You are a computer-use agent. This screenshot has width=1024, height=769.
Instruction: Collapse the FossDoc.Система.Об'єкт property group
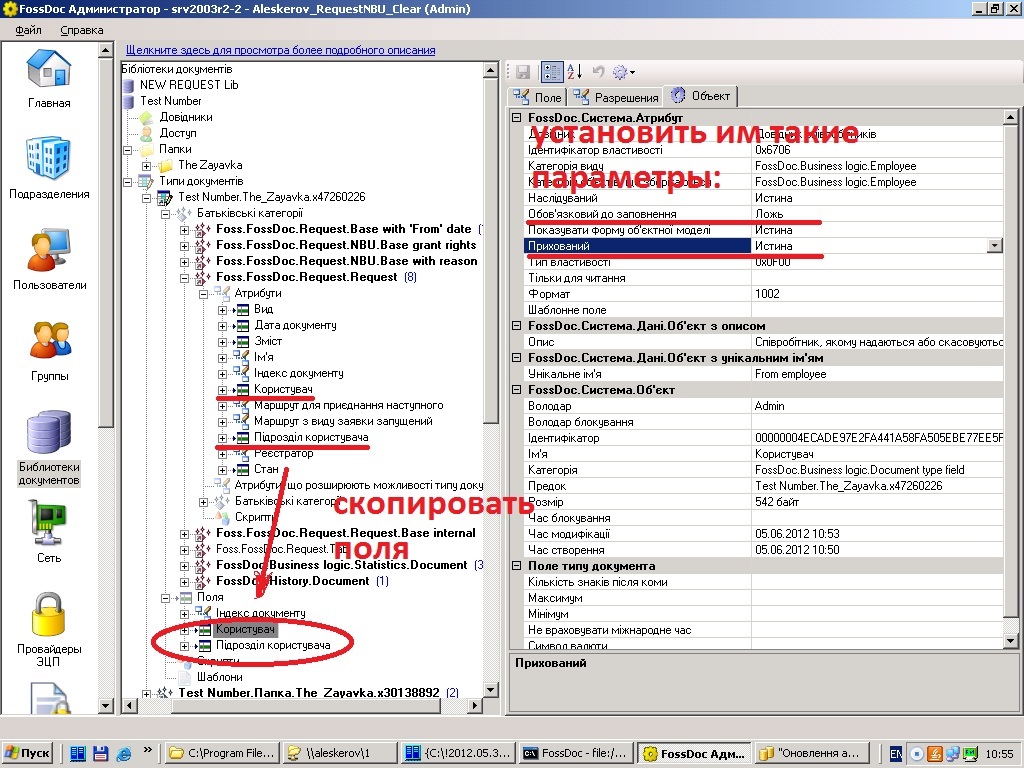pos(517,390)
